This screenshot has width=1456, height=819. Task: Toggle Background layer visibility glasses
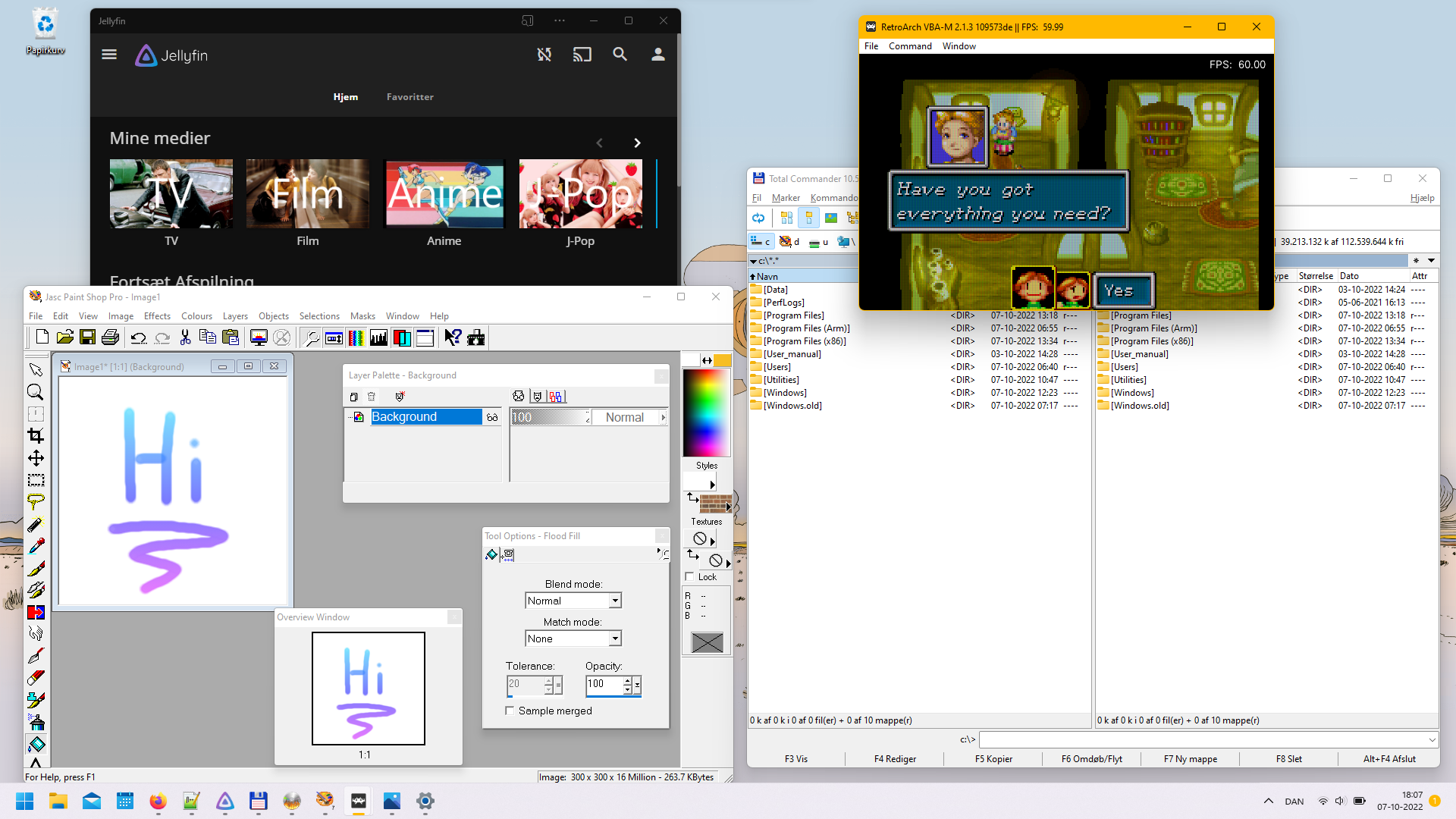[492, 417]
